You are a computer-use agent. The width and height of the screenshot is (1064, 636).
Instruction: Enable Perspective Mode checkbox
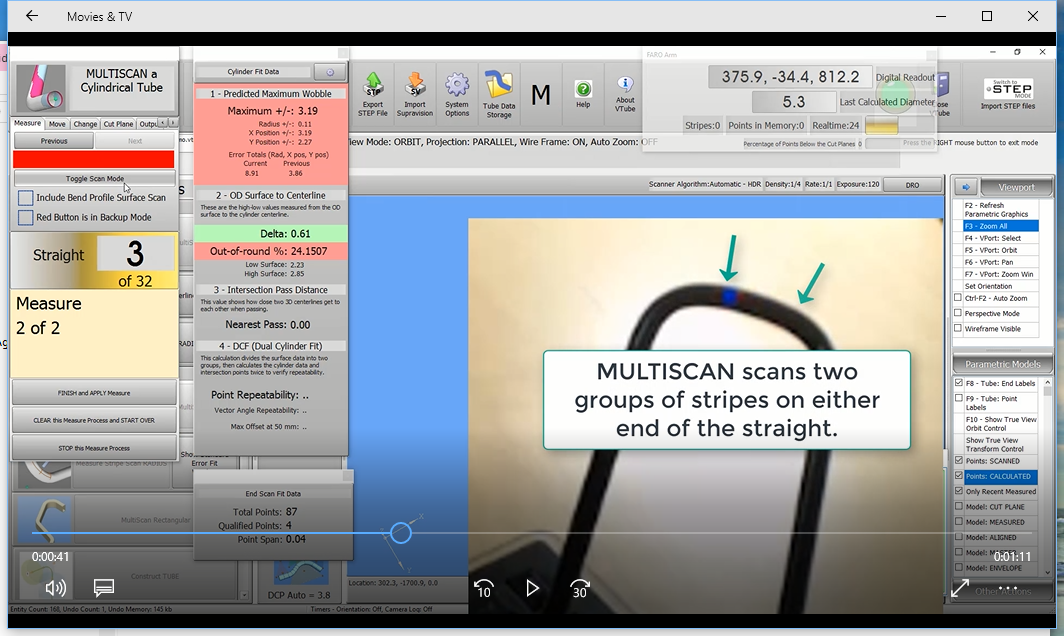point(958,313)
